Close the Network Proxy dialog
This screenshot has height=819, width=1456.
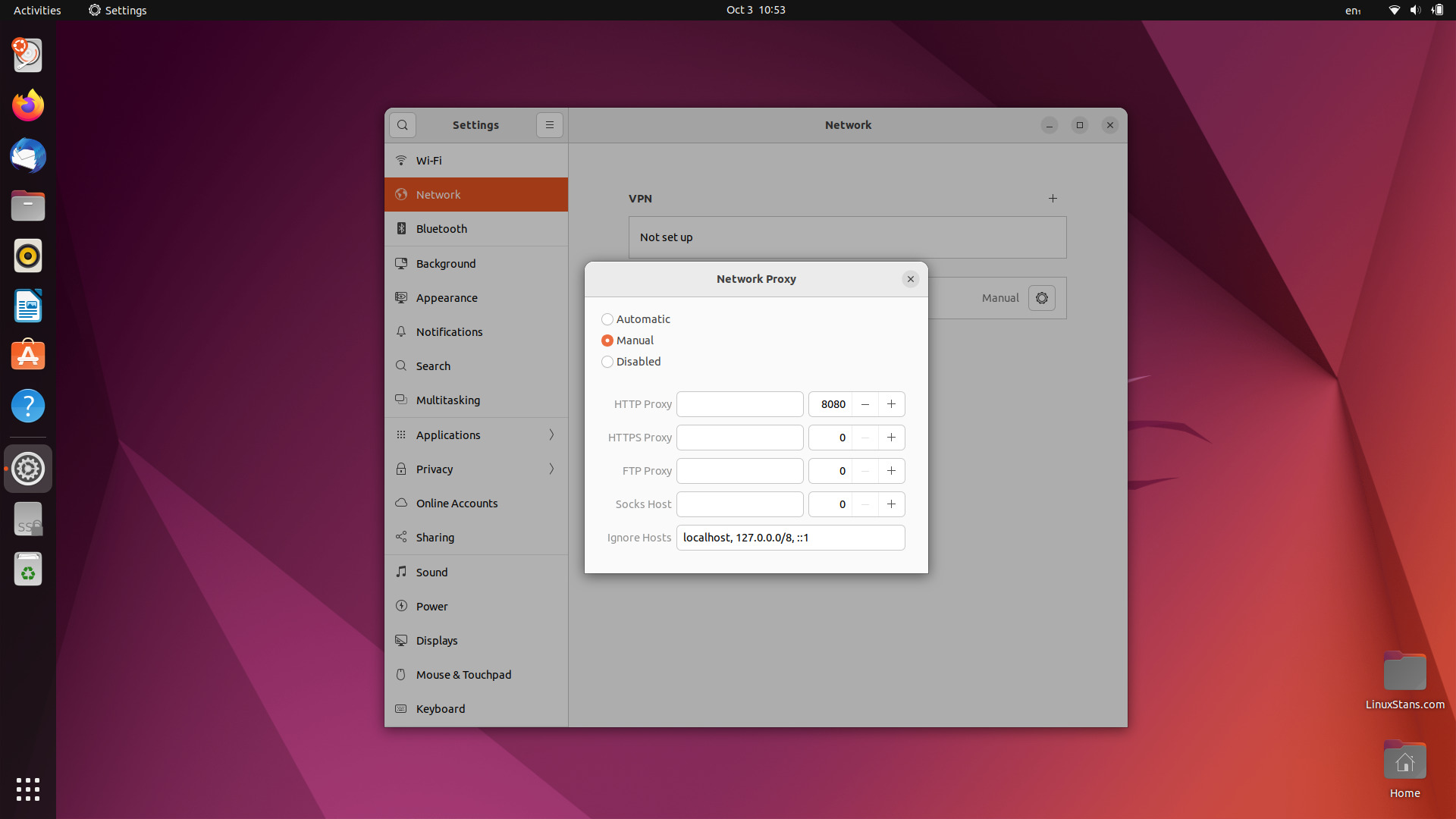point(911,279)
